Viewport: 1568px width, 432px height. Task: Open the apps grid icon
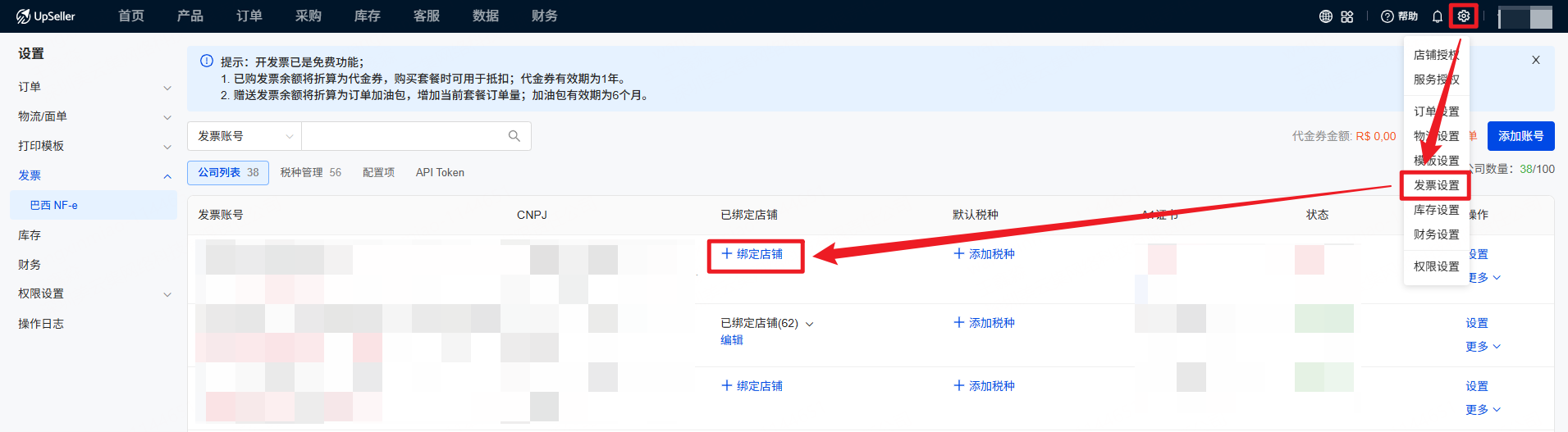point(1347,16)
